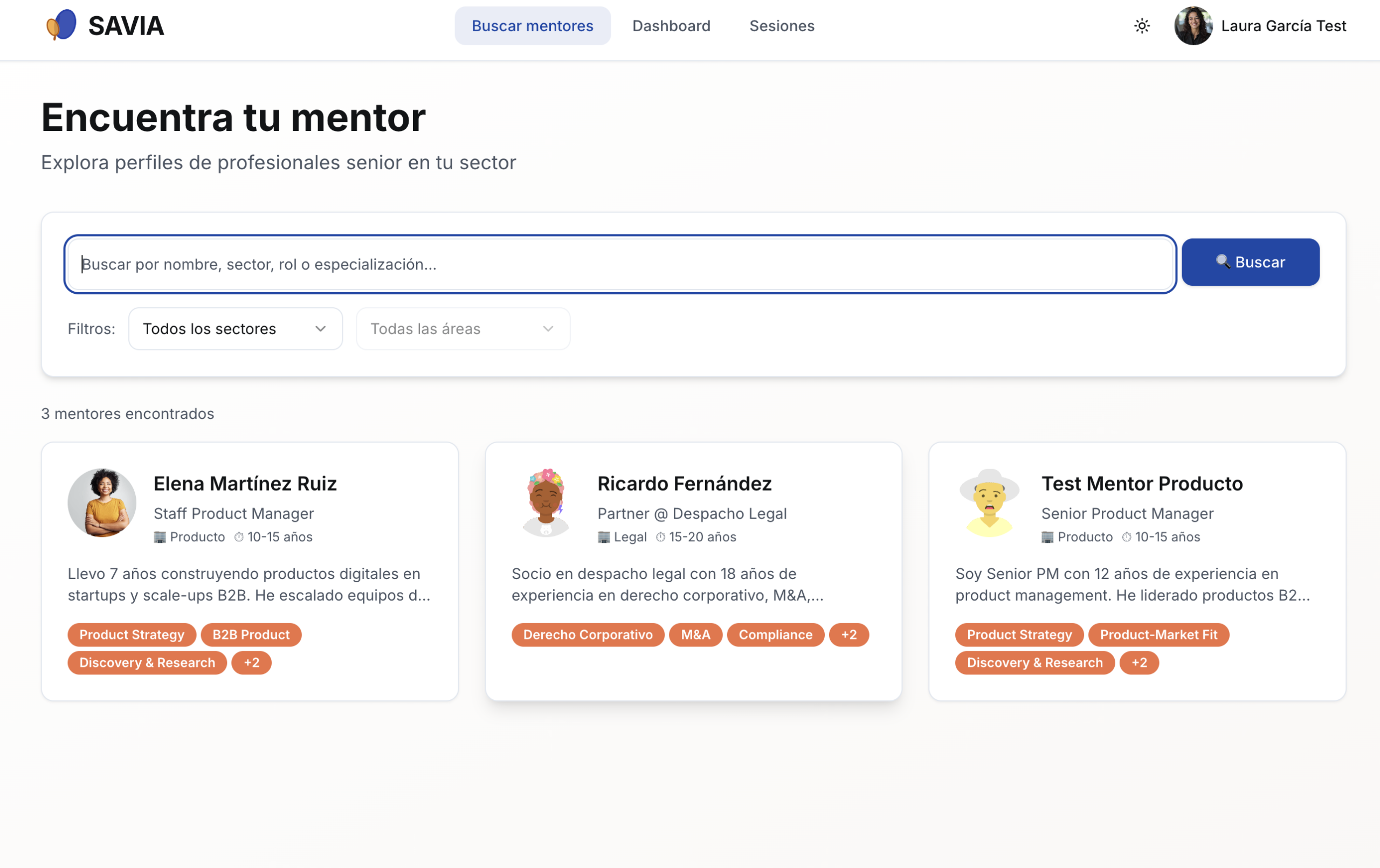
Task: Toggle the sun light/dark theme icon
Action: [x=1142, y=26]
